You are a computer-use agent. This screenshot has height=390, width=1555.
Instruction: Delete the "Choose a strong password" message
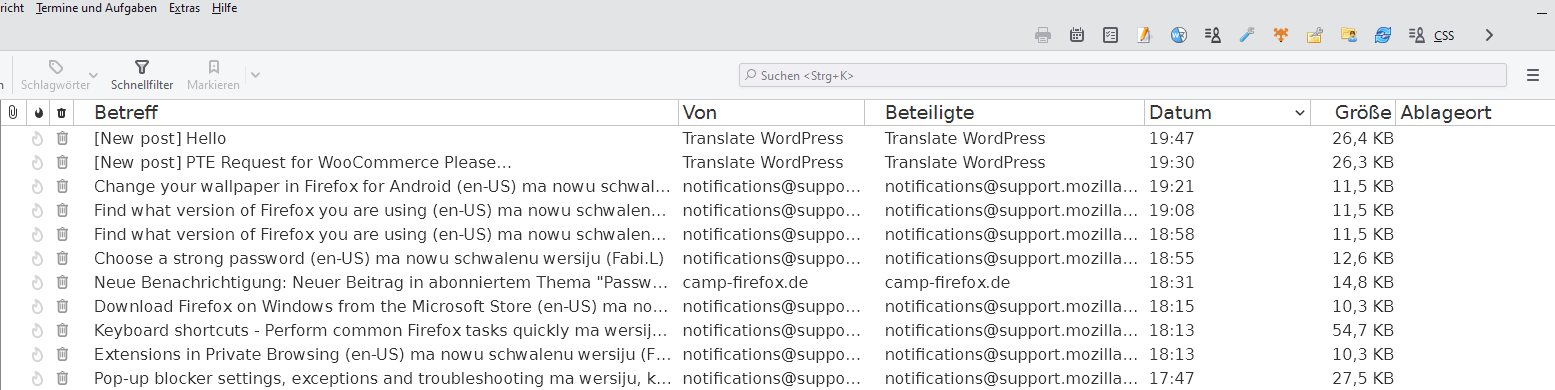point(62,258)
